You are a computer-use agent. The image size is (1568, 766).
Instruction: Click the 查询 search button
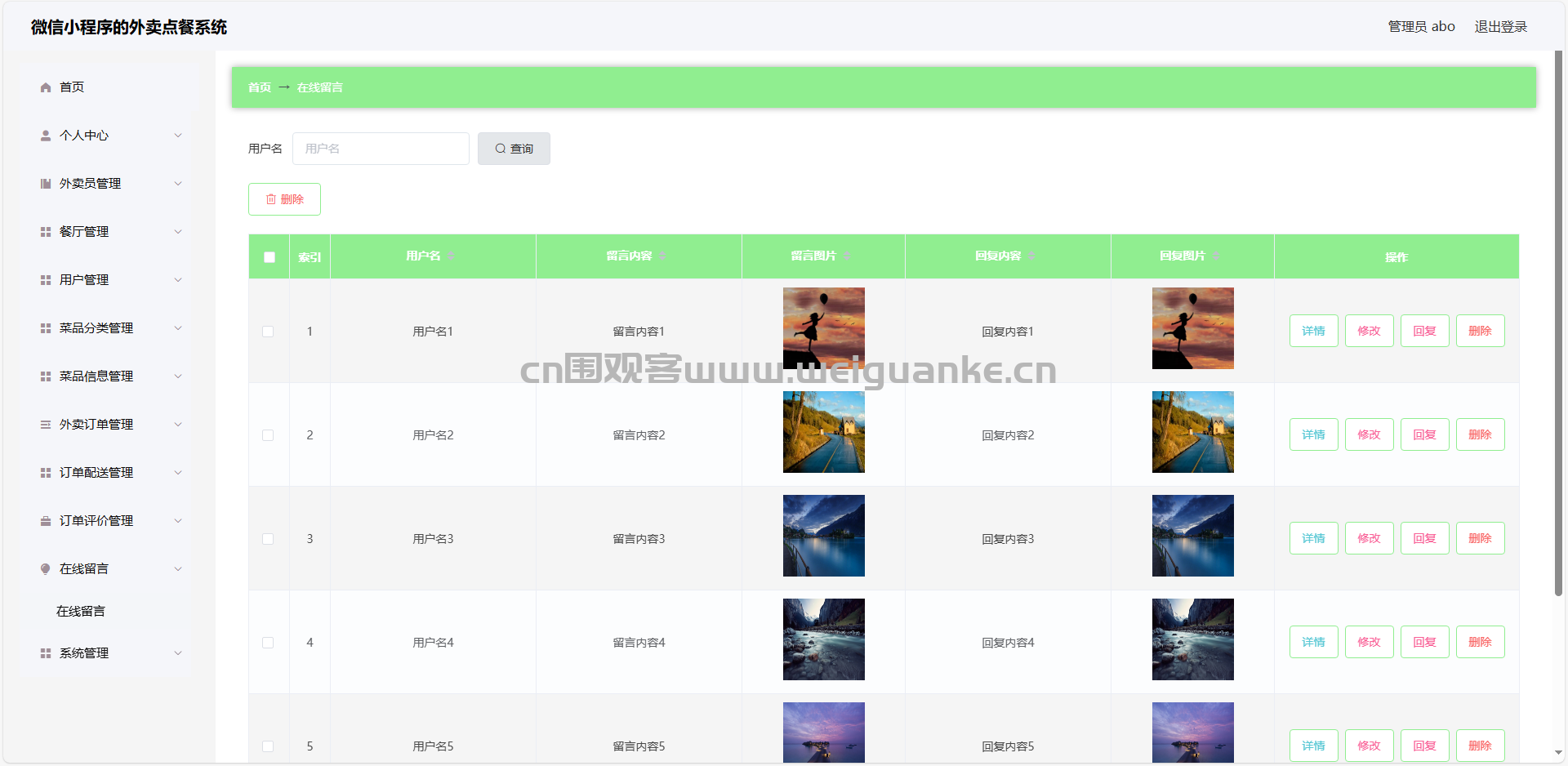point(514,149)
